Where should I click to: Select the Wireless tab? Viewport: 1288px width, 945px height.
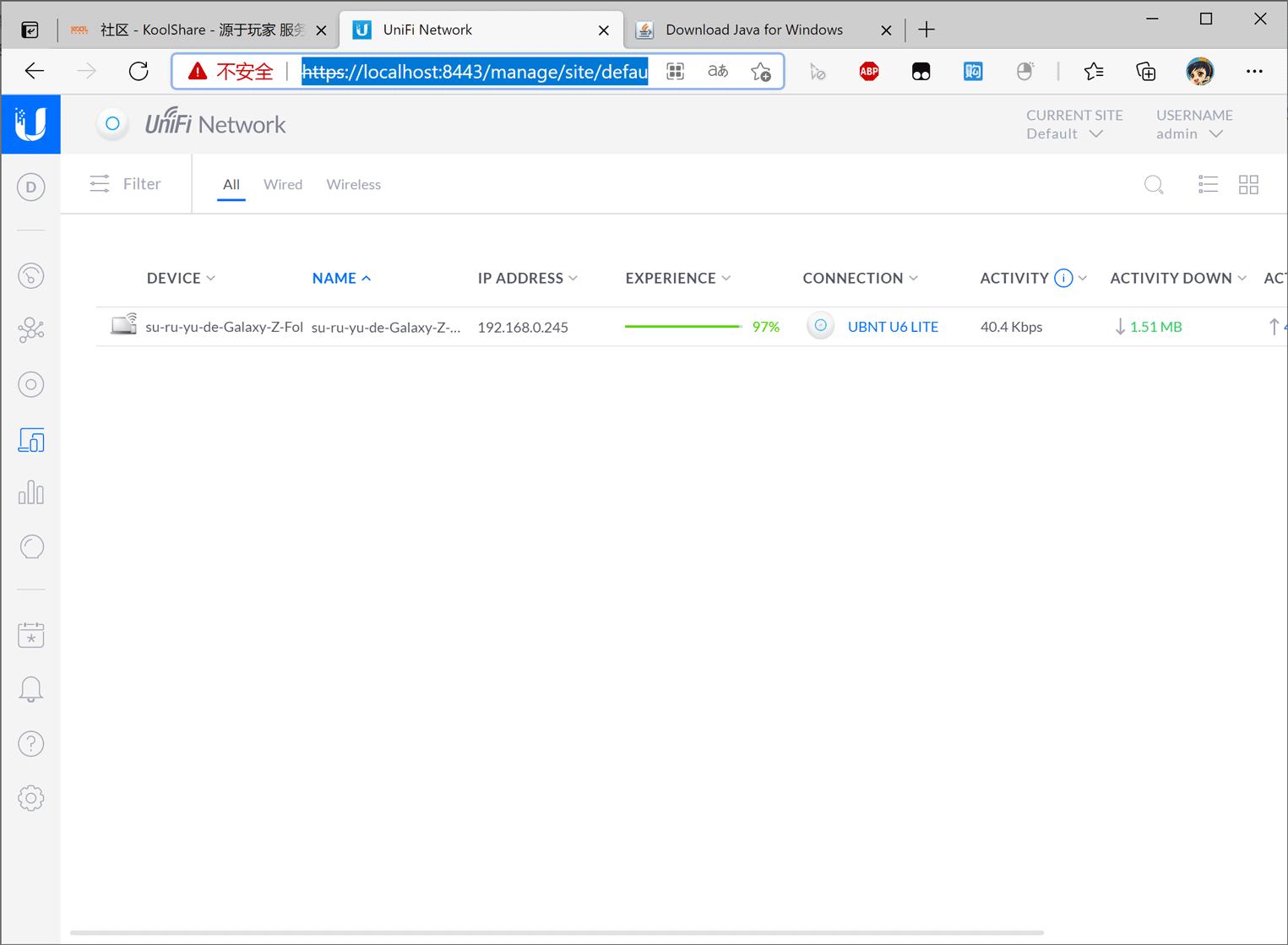353,185
